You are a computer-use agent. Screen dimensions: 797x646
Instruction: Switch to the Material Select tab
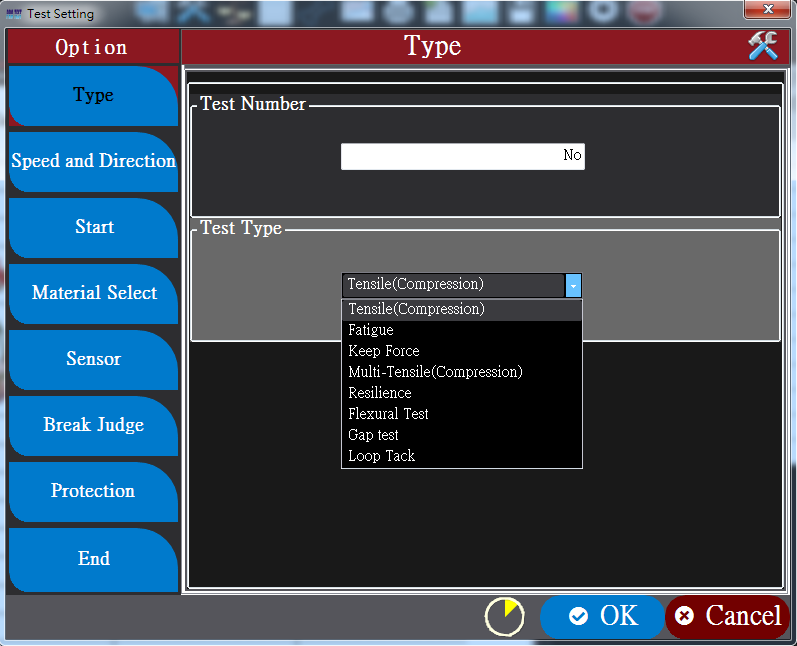[93, 293]
